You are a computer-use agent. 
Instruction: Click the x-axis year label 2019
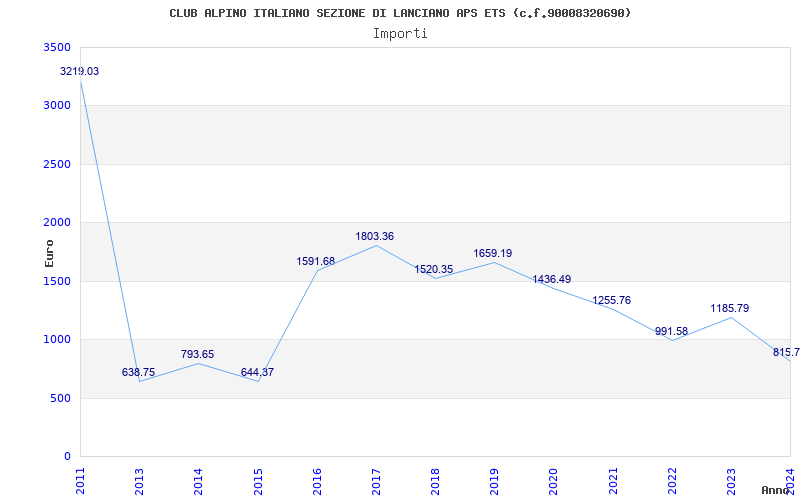click(x=495, y=482)
